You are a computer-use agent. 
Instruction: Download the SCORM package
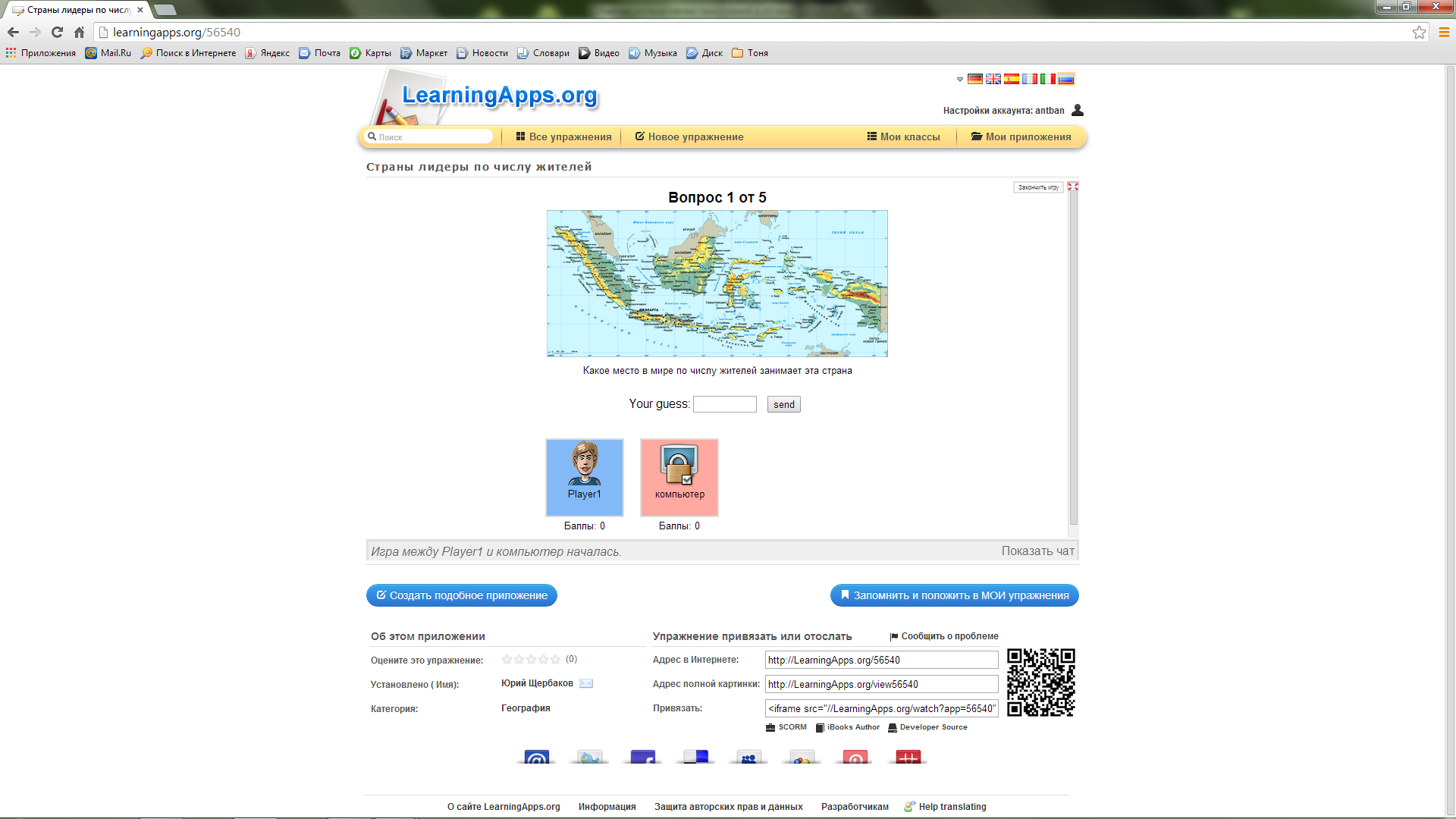(786, 727)
